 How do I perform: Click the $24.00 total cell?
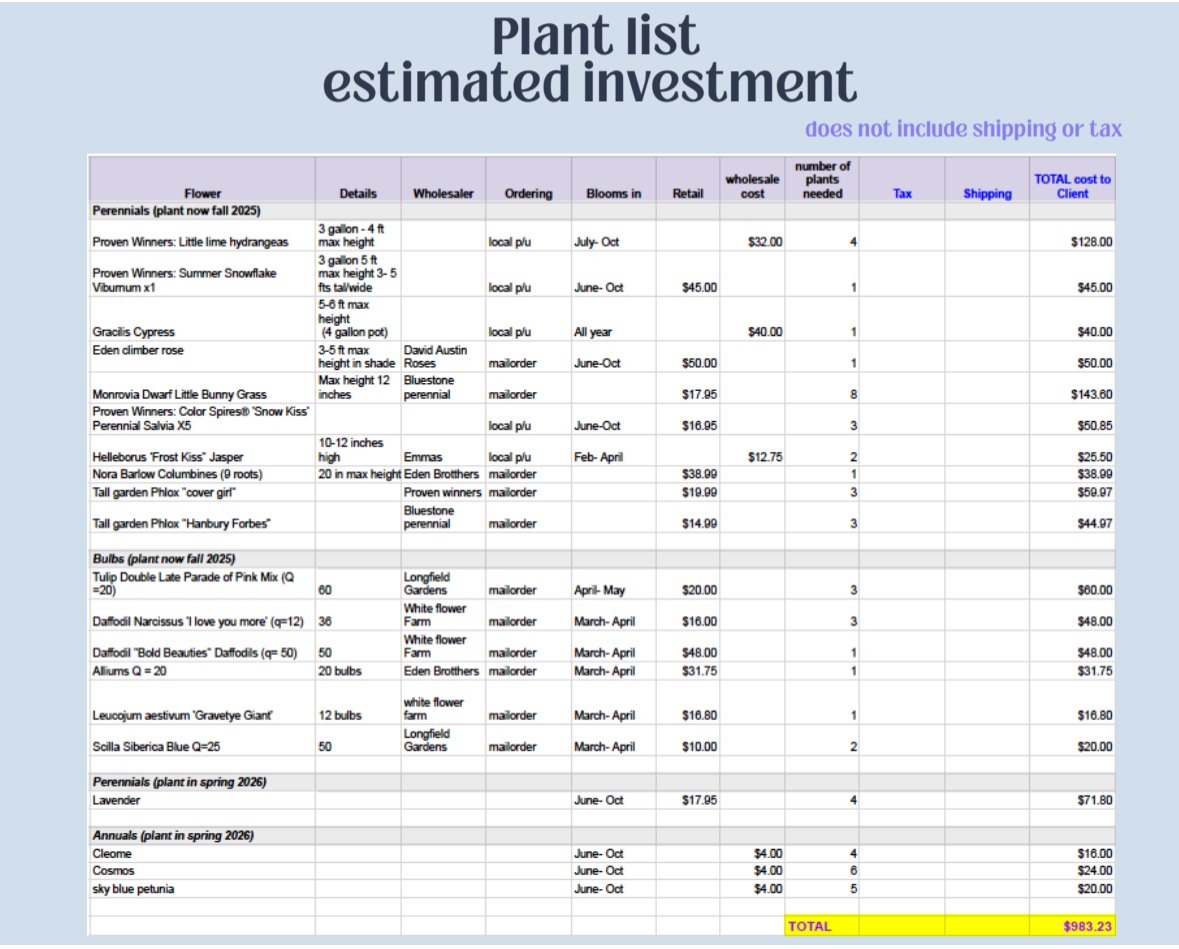[x=1072, y=871]
